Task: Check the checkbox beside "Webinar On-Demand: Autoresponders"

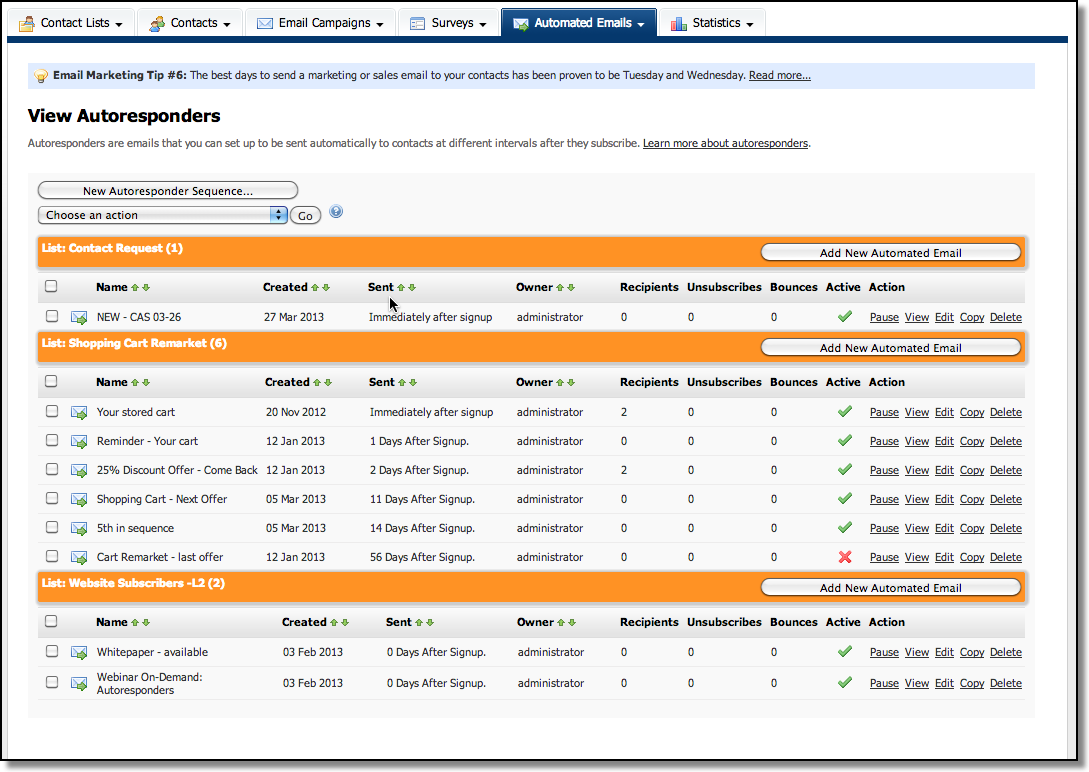Action: coord(51,683)
